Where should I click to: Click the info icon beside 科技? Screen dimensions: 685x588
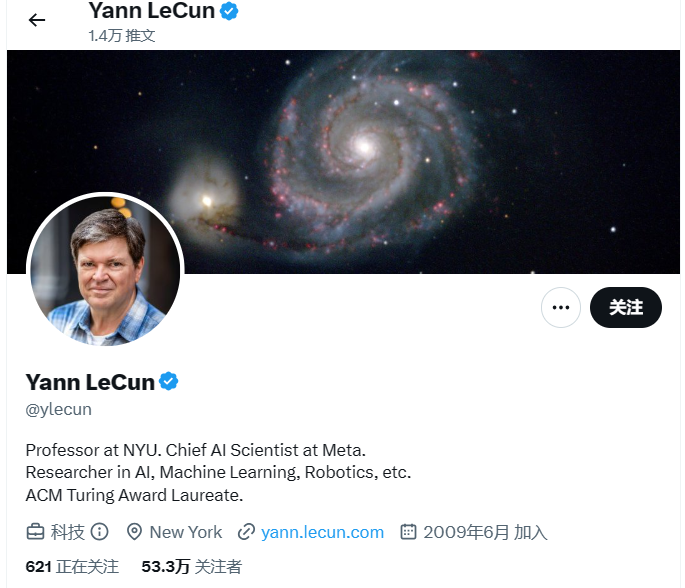[100, 532]
